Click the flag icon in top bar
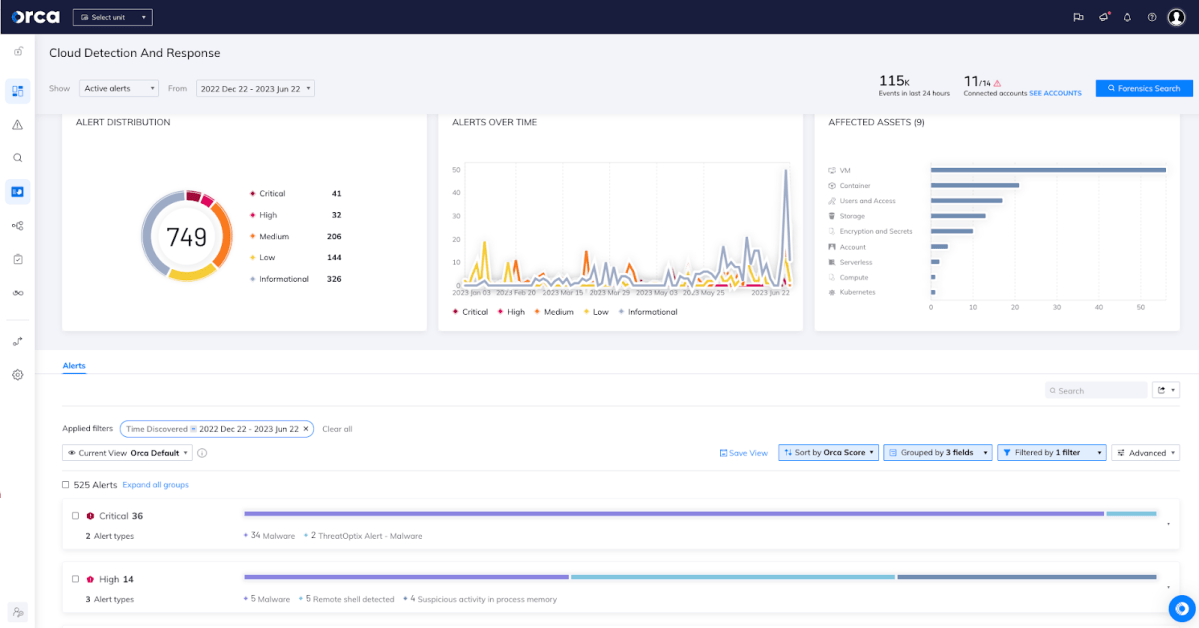The width and height of the screenshot is (1199, 628). coord(1078,17)
